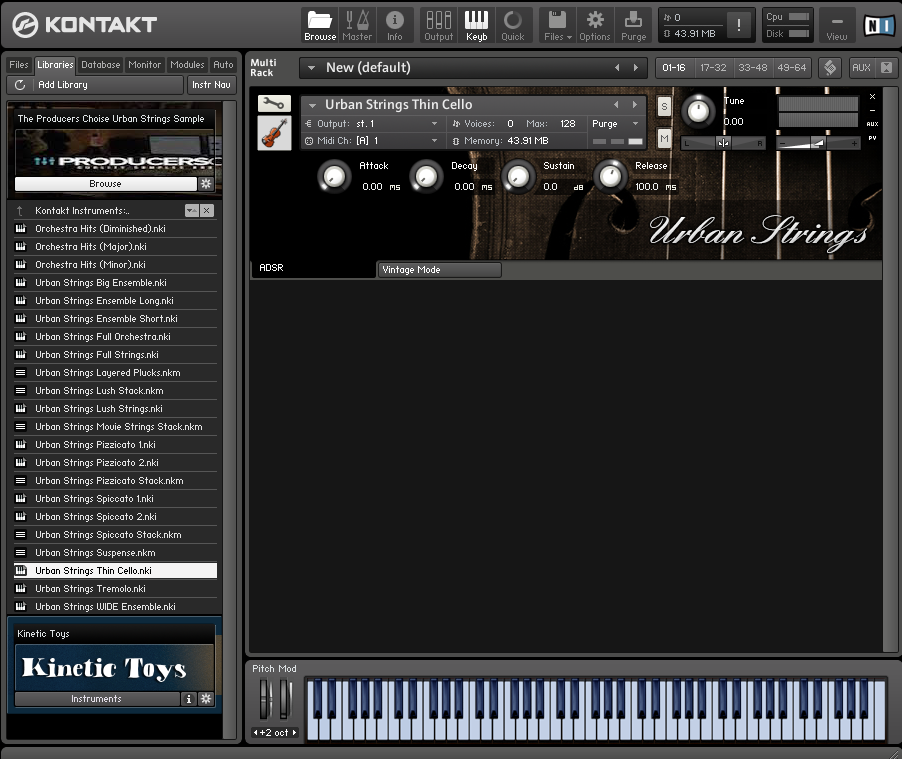The width and height of the screenshot is (902, 759).
Task: Open the Output mixer section
Action: [x=438, y=26]
